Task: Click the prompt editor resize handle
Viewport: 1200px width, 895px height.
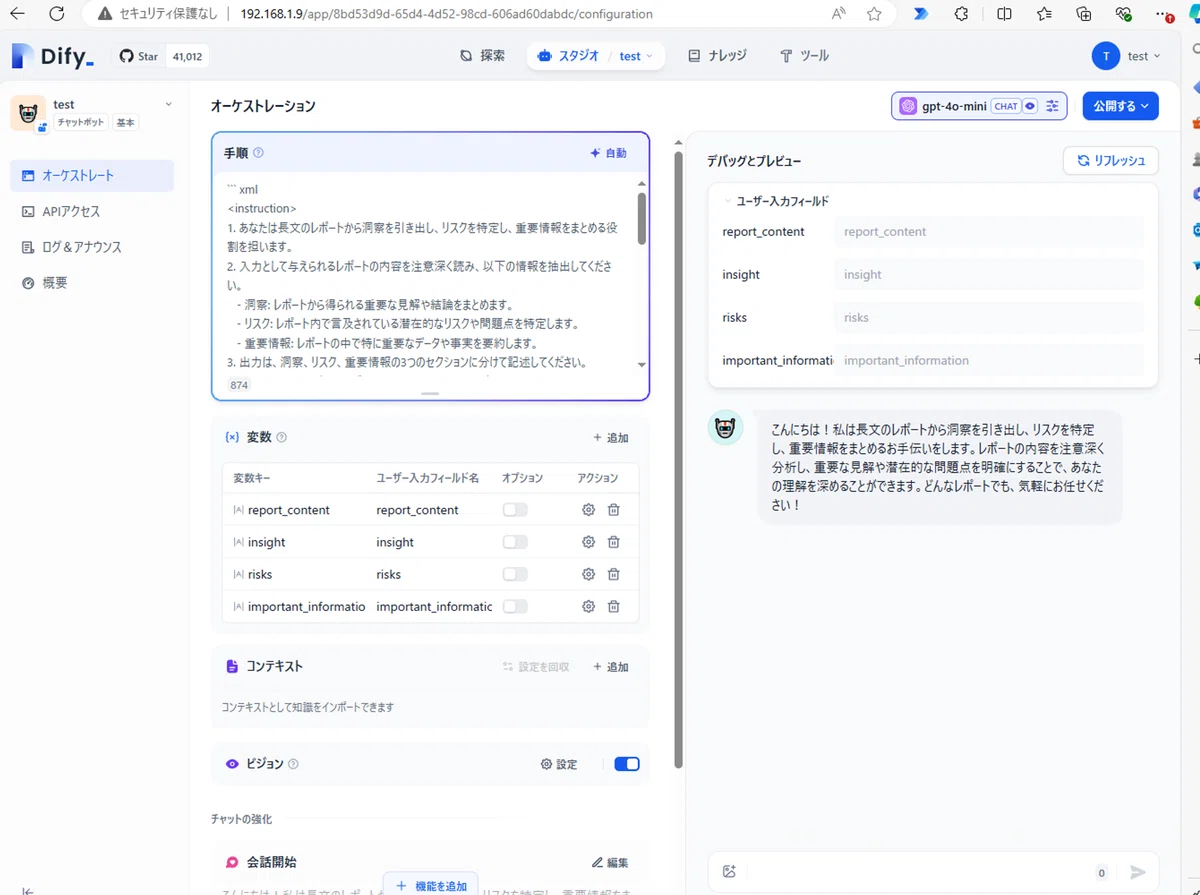Action: tap(430, 394)
